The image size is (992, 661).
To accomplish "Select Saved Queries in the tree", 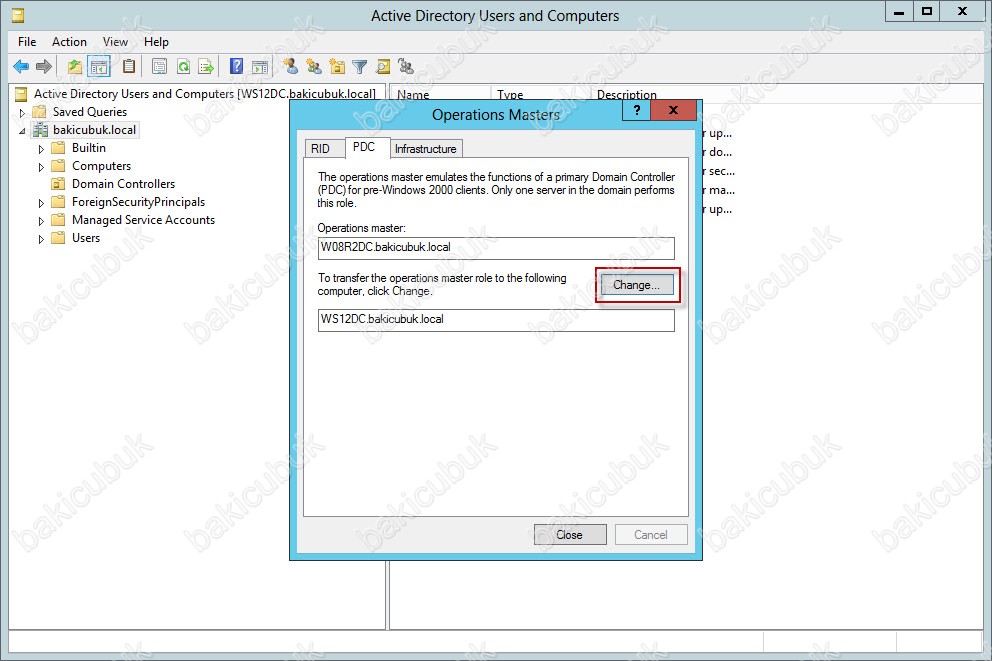I will tap(90, 112).
